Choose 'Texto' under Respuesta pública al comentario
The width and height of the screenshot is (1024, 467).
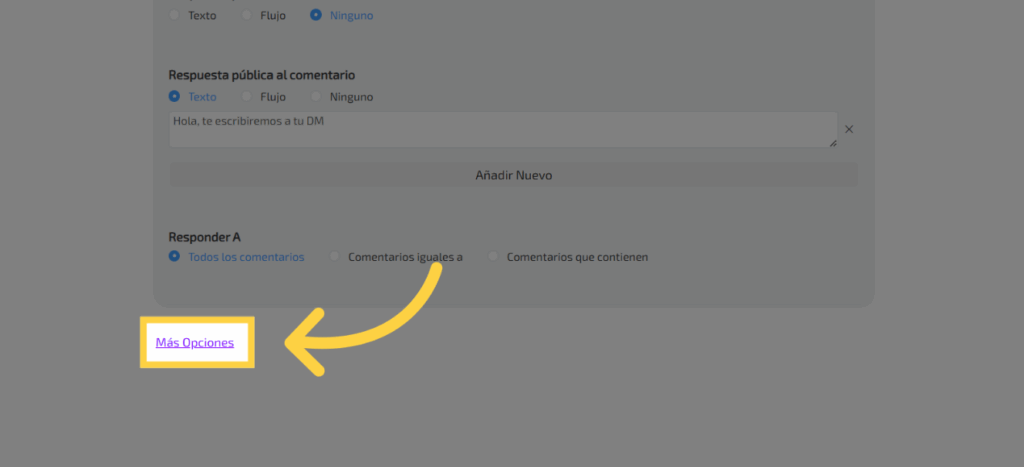pos(175,97)
